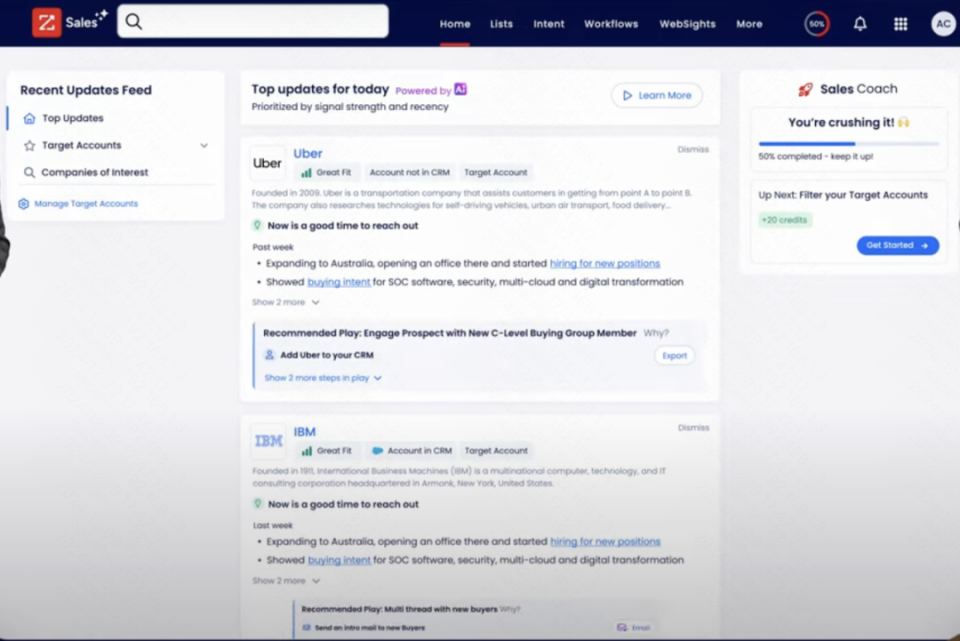Open IBM's buying intent link
This screenshot has width=960, height=641.
point(339,560)
